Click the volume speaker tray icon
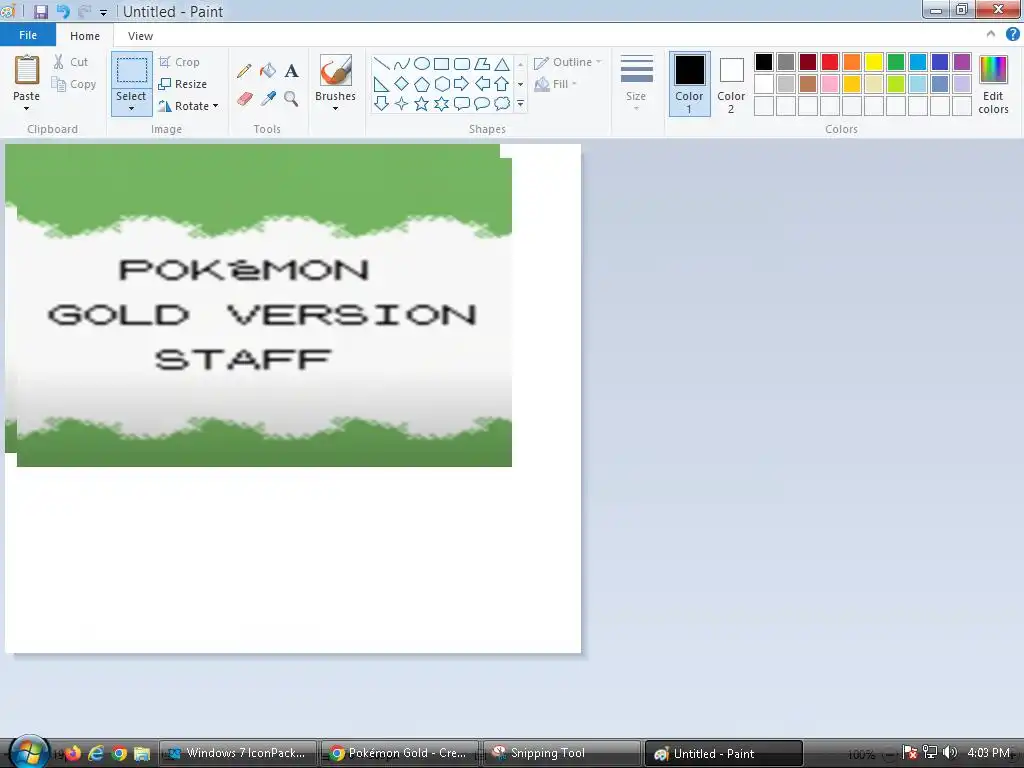1024x768 pixels. tap(950, 753)
